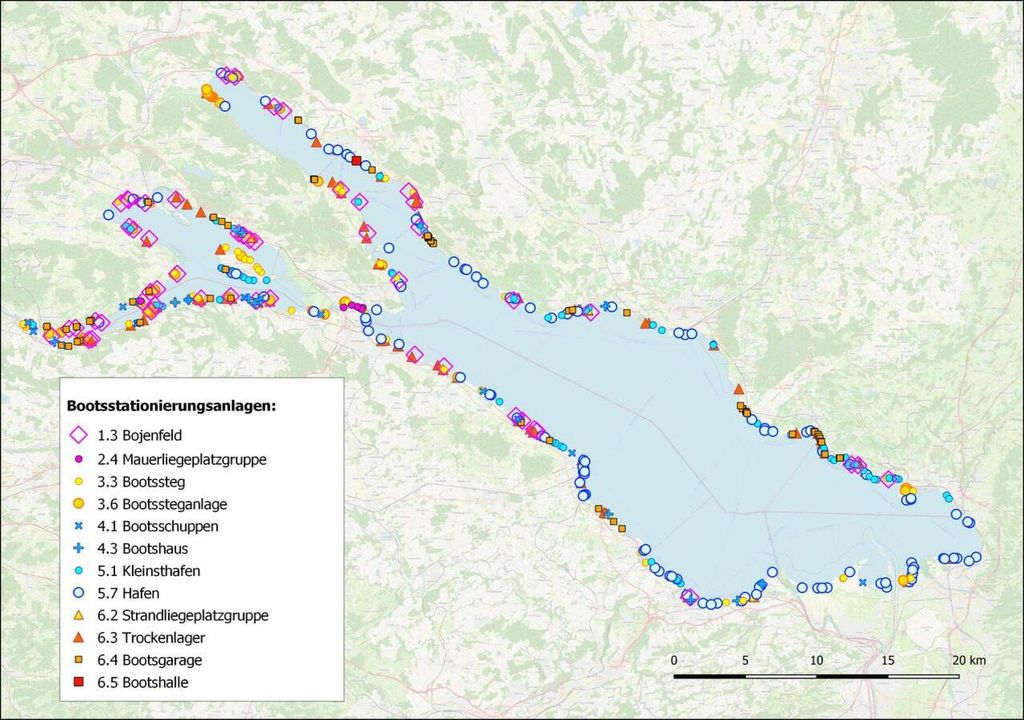Image resolution: width=1024 pixels, height=720 pixels.
Task: Click the blue cross icon for Bootshaus
Action: 77,548
